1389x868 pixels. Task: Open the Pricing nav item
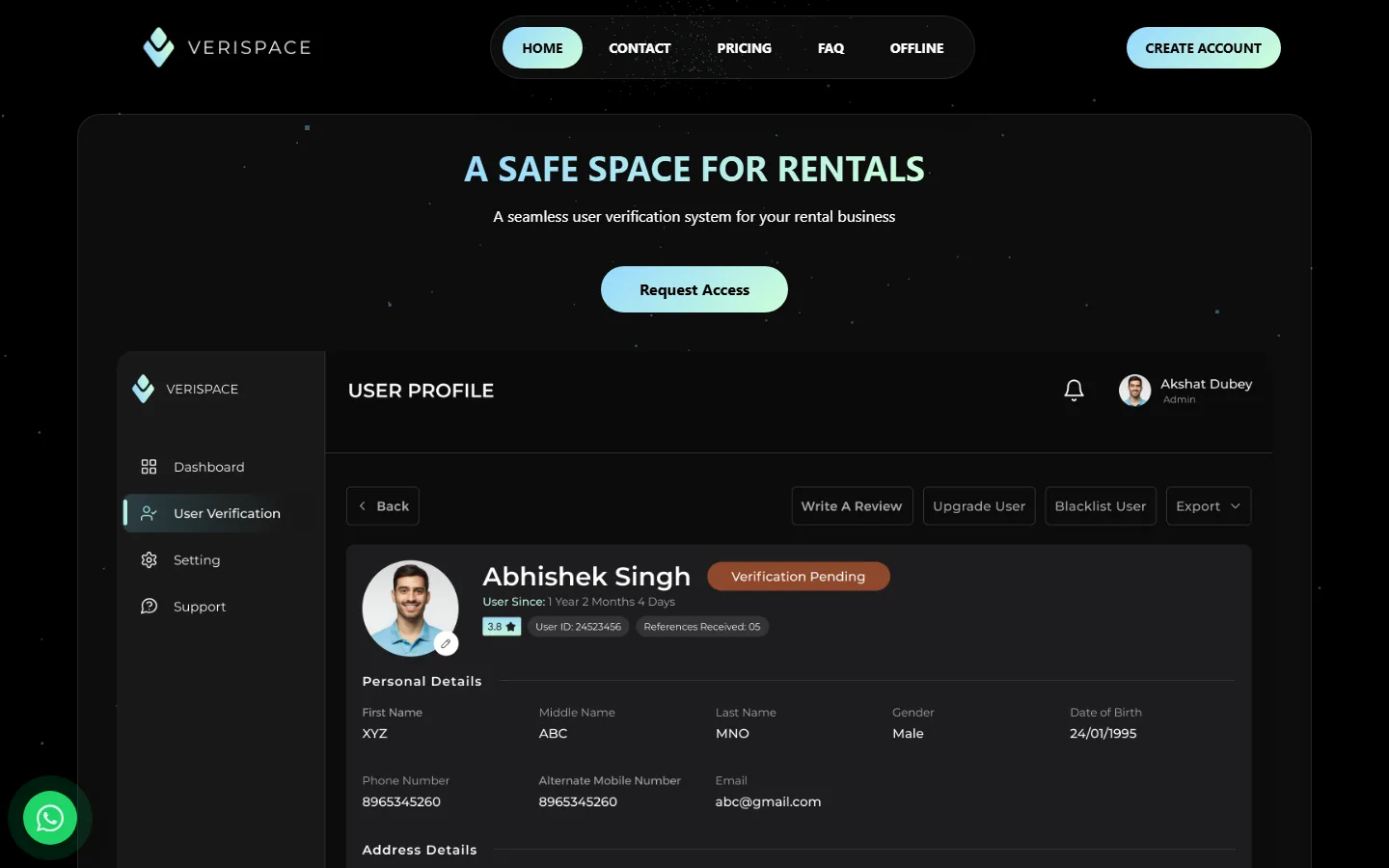(x=744, y=48)
